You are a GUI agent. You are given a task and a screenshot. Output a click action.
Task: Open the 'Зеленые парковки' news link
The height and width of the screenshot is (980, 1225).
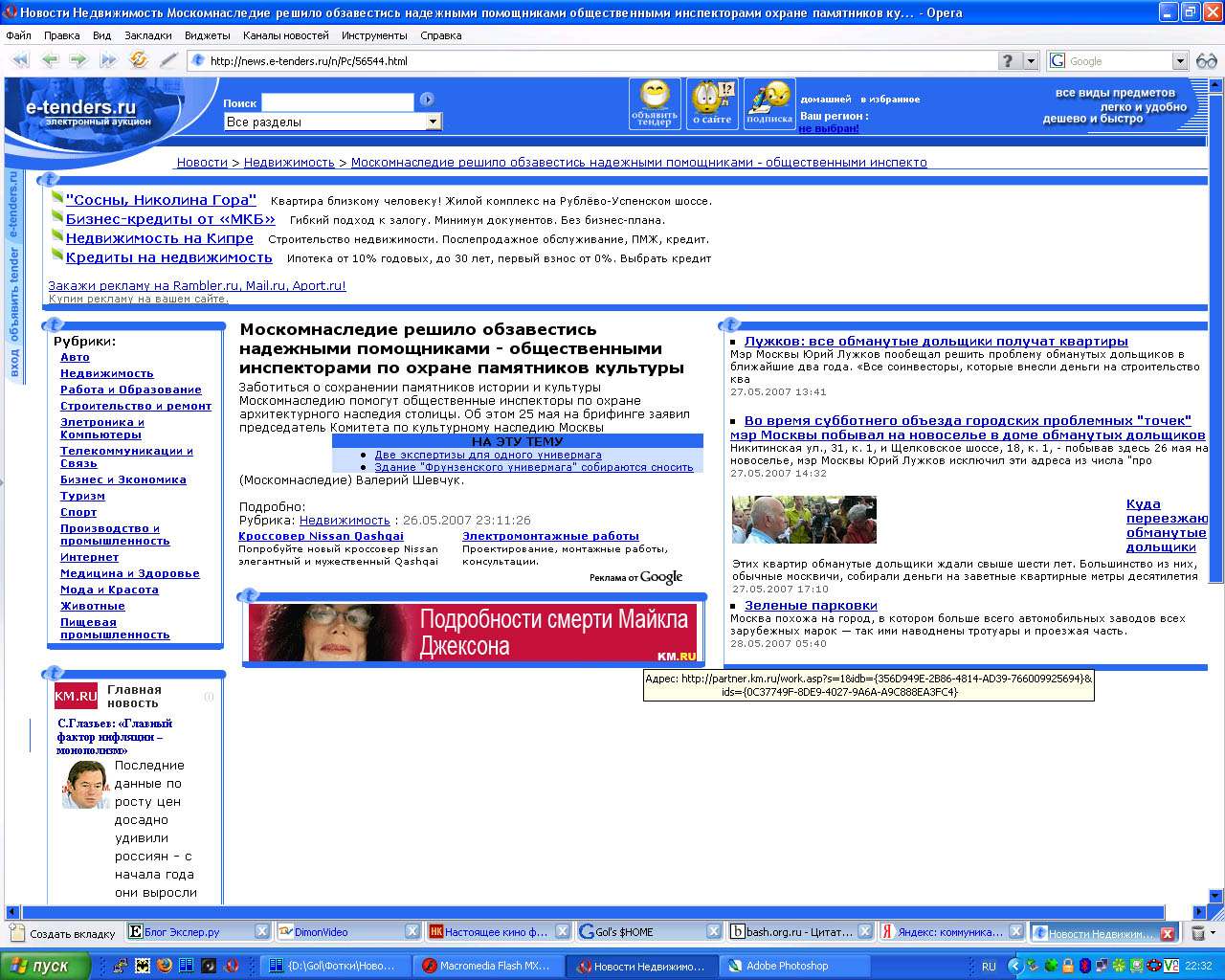click(811, 605)
